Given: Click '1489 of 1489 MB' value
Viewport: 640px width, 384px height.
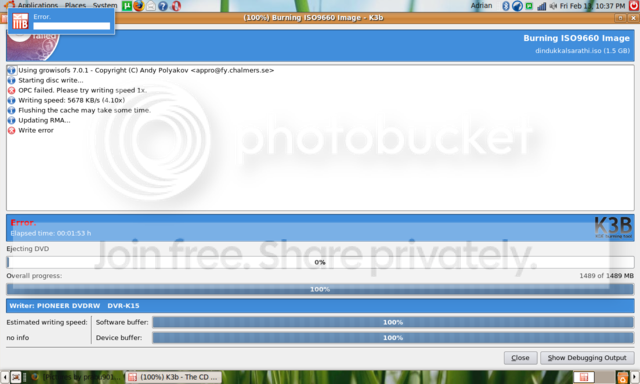Looking at the screenshot, I should [x=607, y=276].
